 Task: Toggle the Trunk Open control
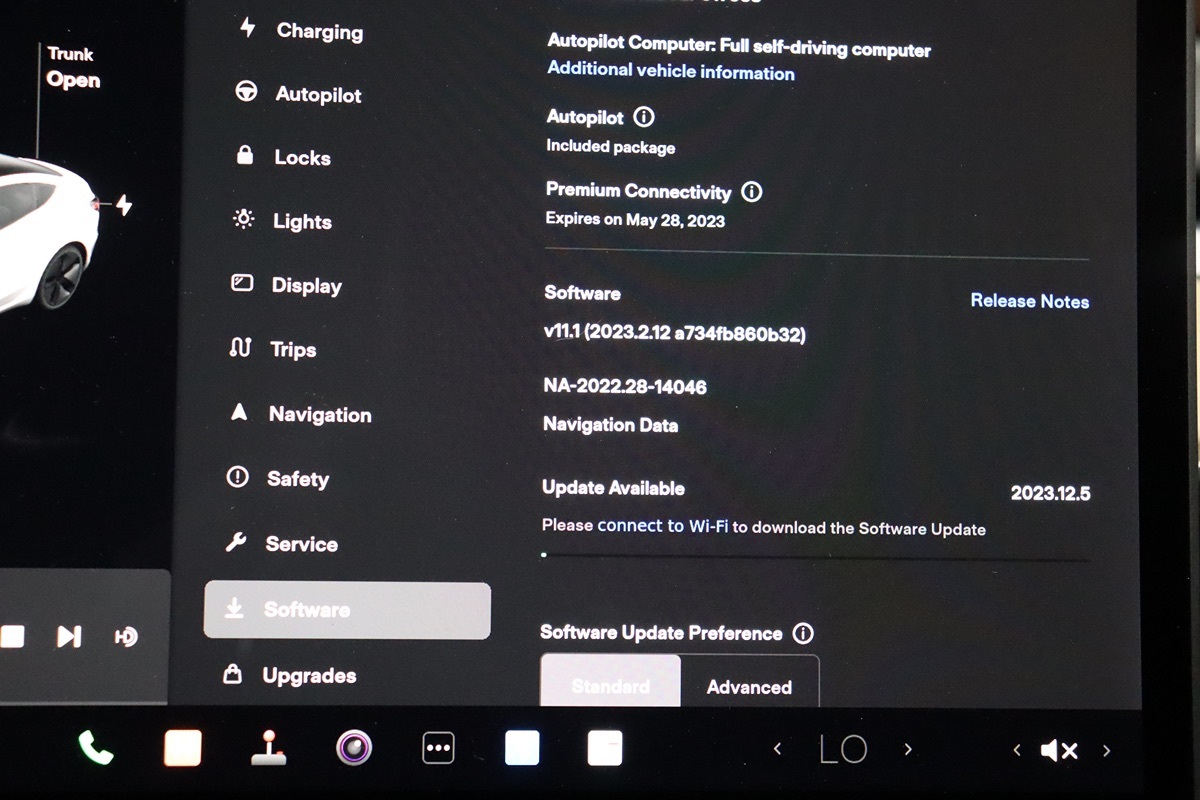[72, 68]
